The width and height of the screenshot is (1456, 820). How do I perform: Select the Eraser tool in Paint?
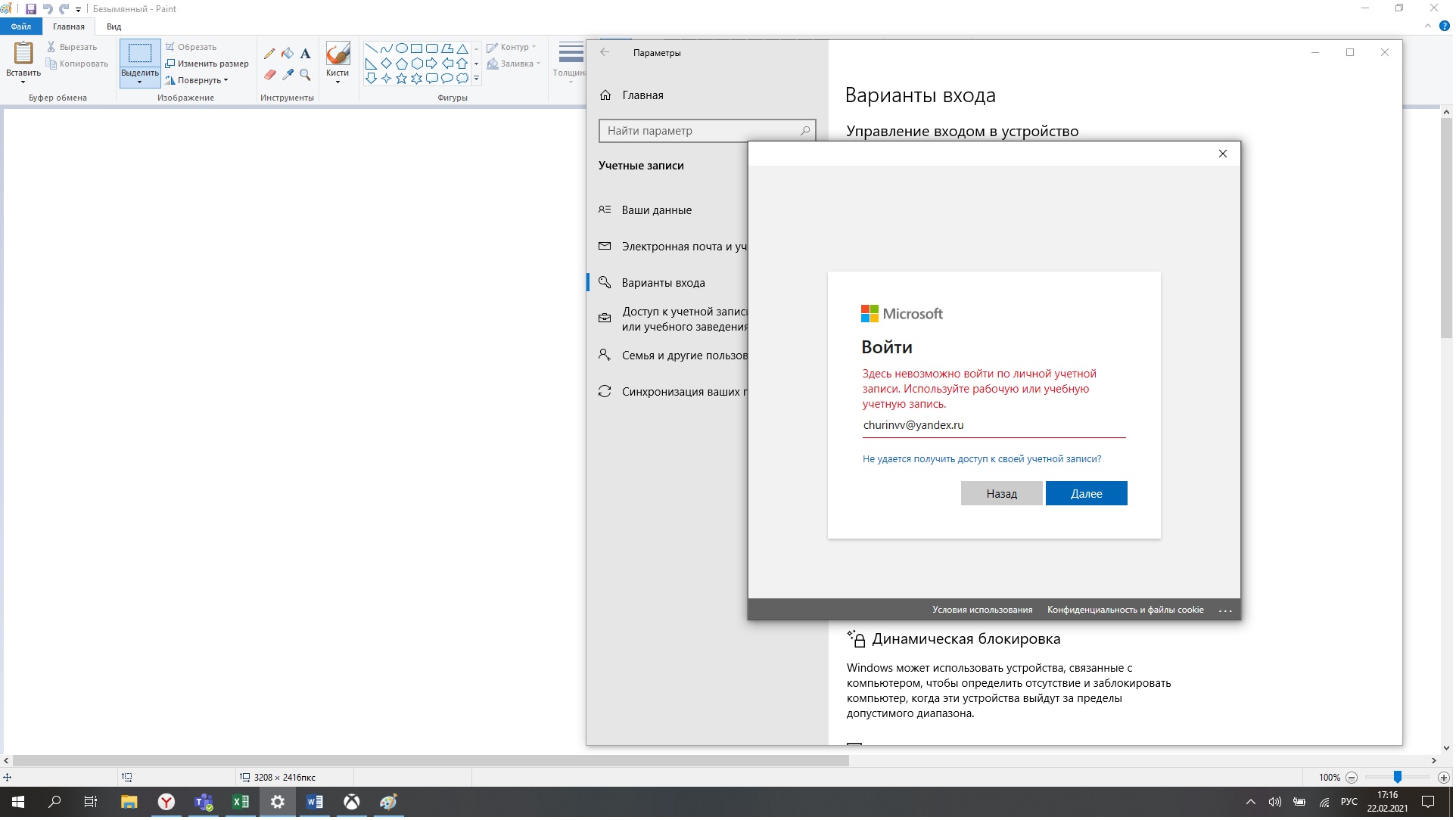click(x=269, y=75)
